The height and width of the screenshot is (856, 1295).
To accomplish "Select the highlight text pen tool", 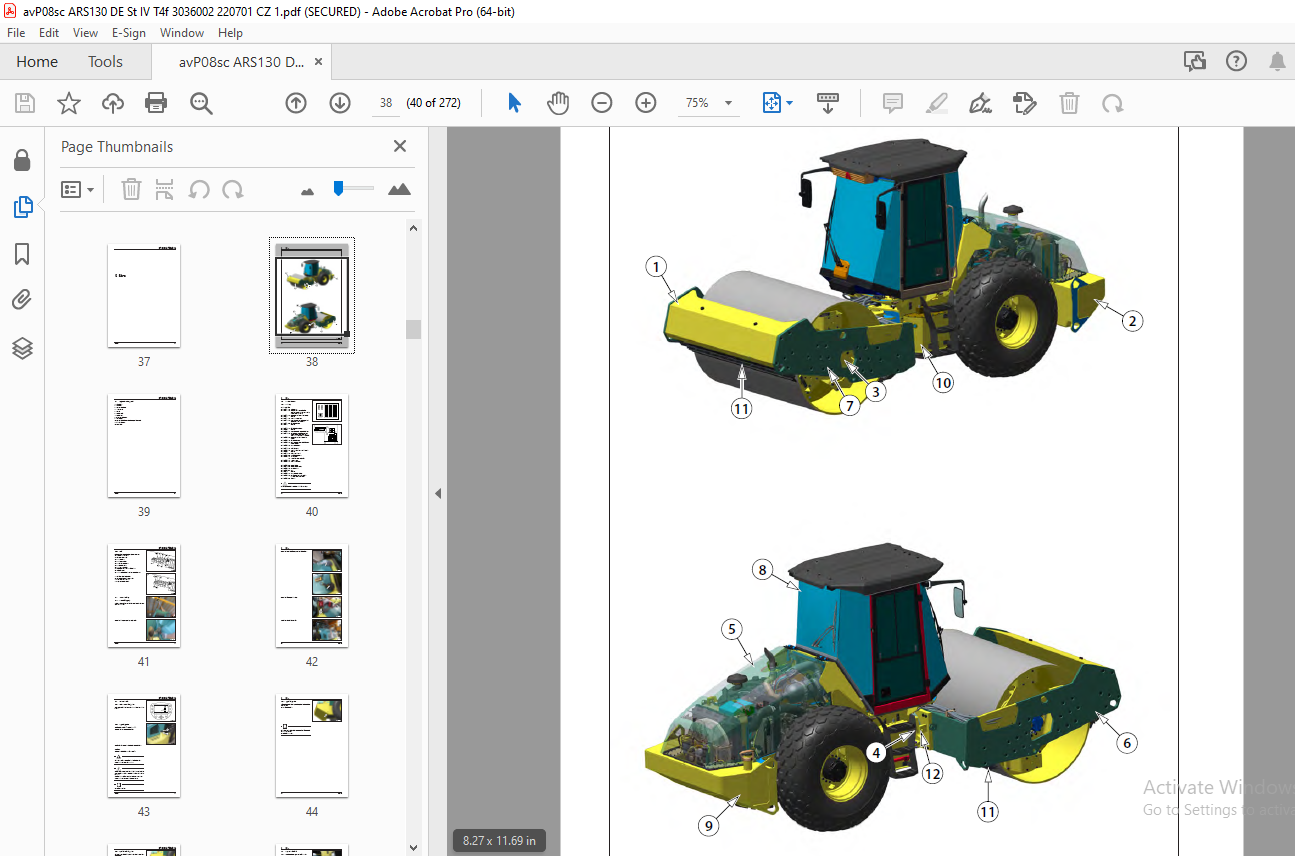I will tap(937, 103).
